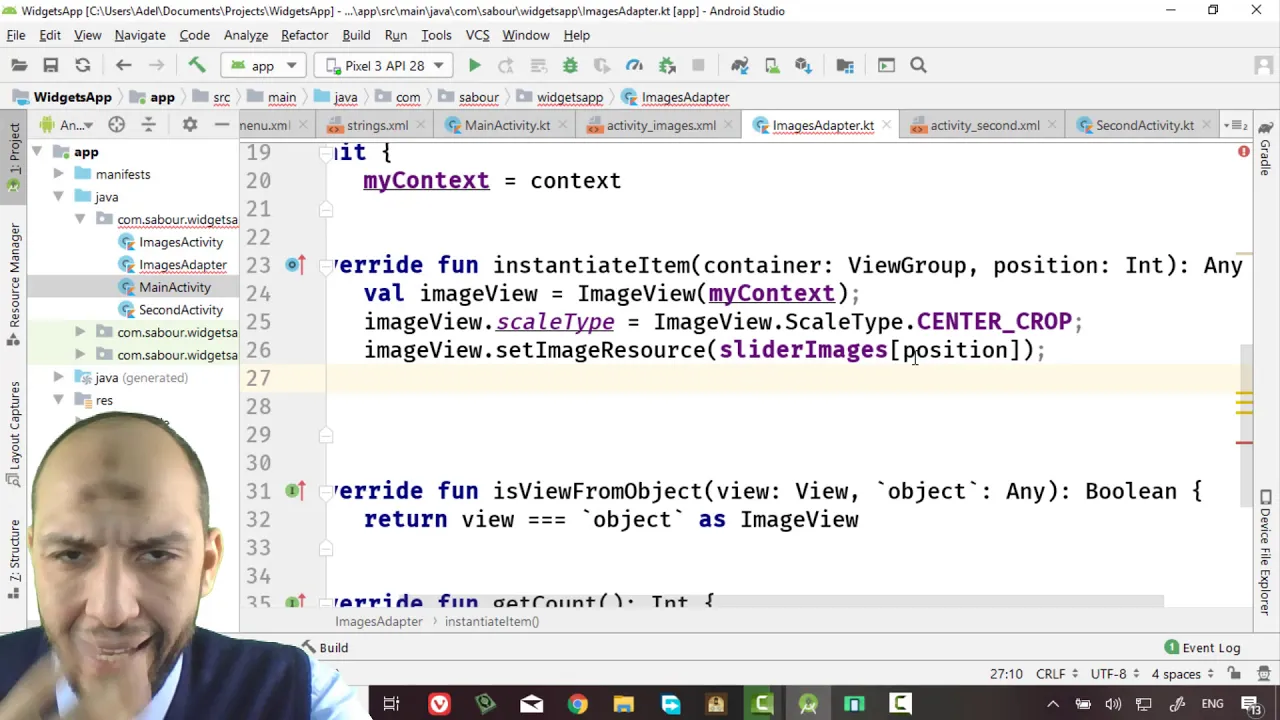
Task: Open the app run configuration dropdown
Action: pos(263,66)
